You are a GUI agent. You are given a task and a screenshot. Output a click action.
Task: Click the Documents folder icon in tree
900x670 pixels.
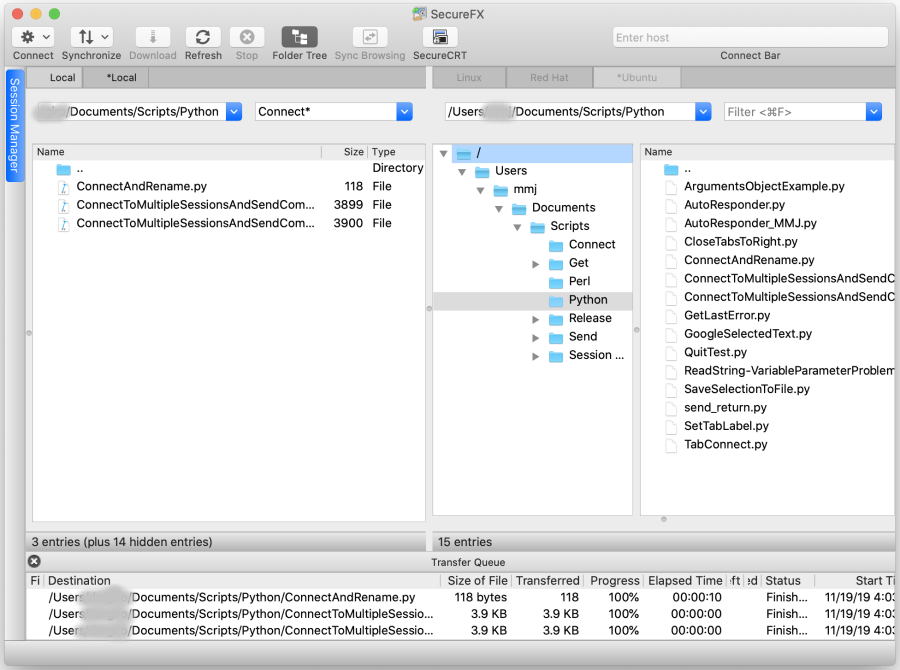(x=519, y=208)
